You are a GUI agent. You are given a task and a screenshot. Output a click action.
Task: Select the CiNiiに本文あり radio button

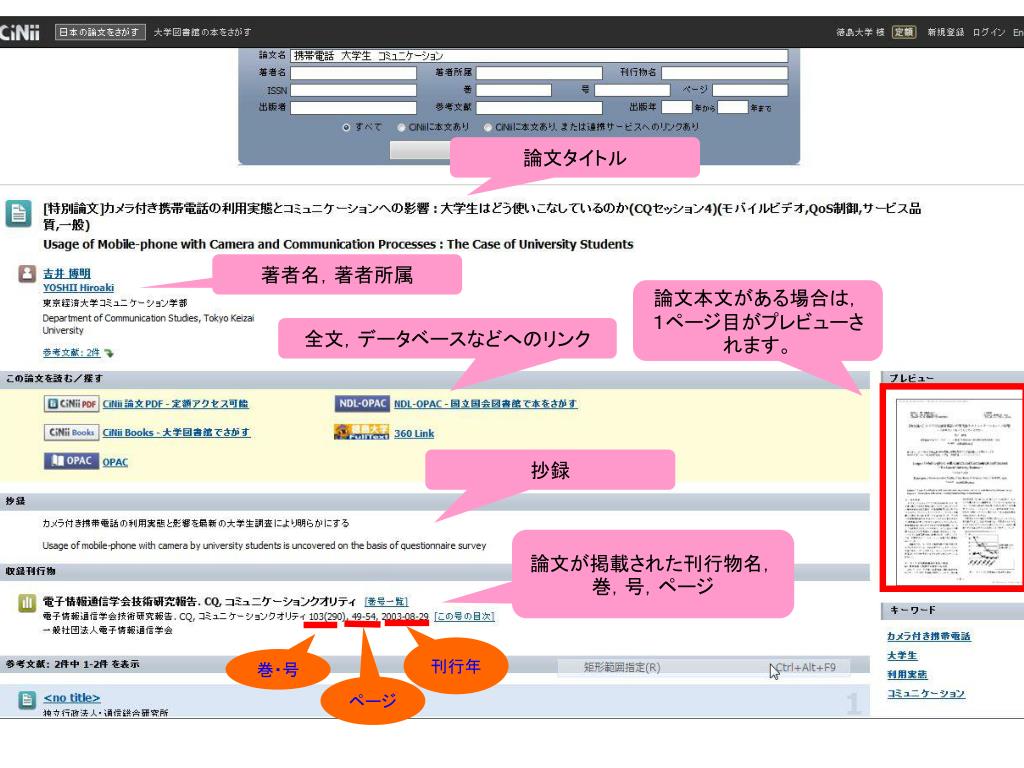401,127
